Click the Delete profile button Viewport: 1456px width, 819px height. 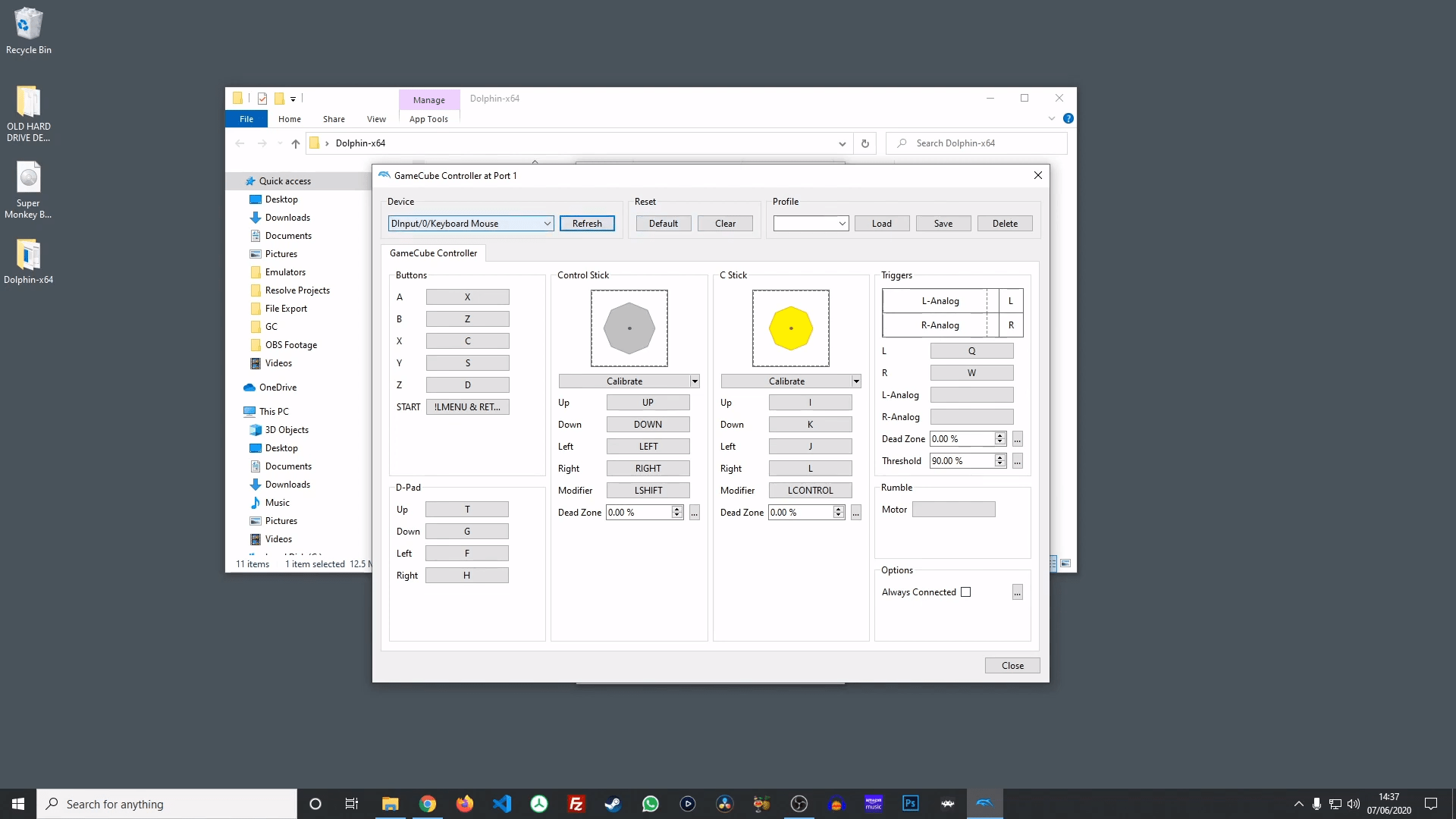coord(1004,223)
